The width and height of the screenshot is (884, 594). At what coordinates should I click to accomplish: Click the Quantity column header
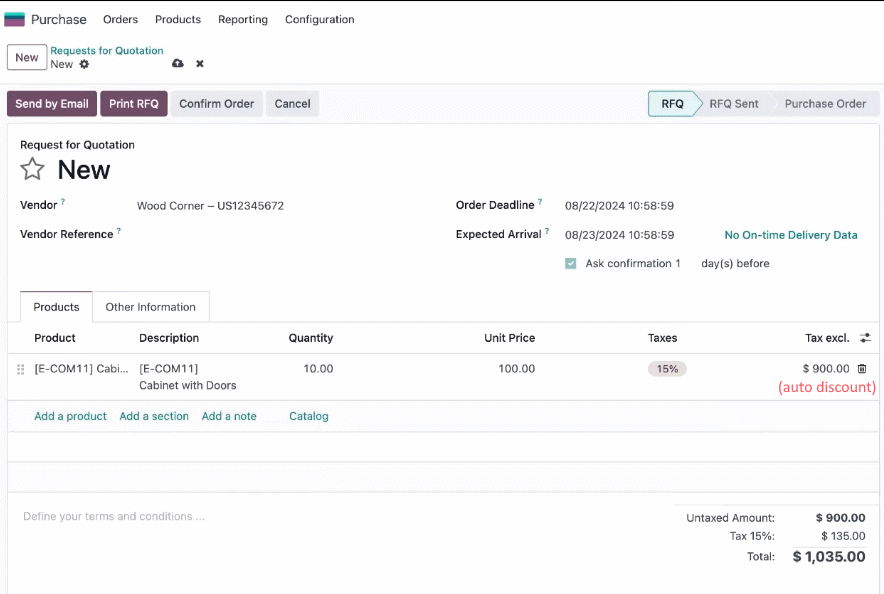point(311,338)
